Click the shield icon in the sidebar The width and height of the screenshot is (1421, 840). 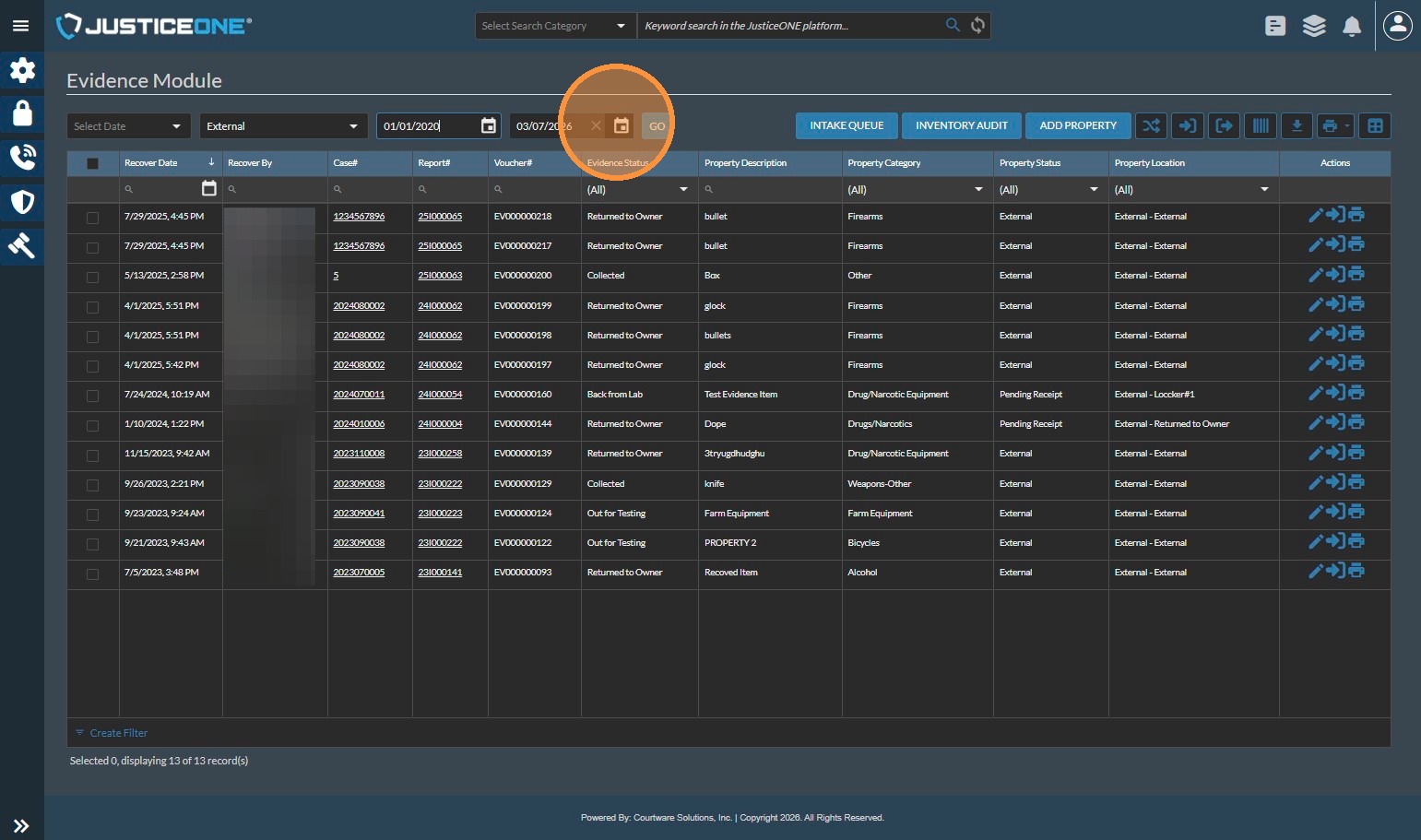point(22,202)
